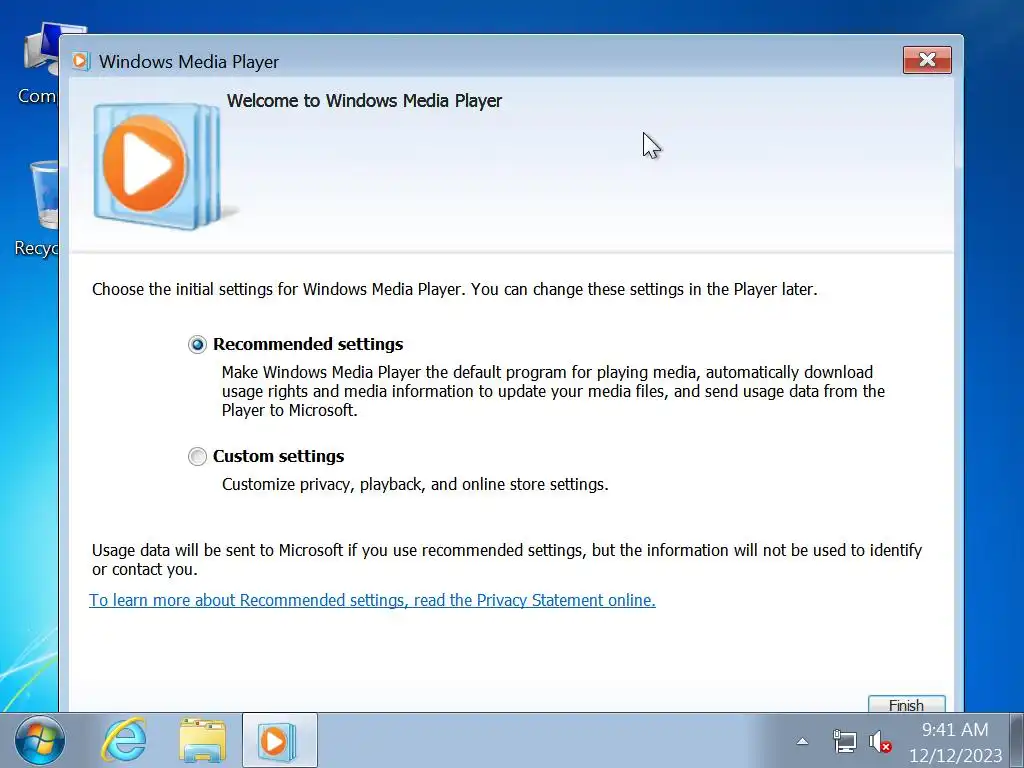Open the Privacy Statement online link
This screenshot has height=768, width=1024.
point(372,600)
